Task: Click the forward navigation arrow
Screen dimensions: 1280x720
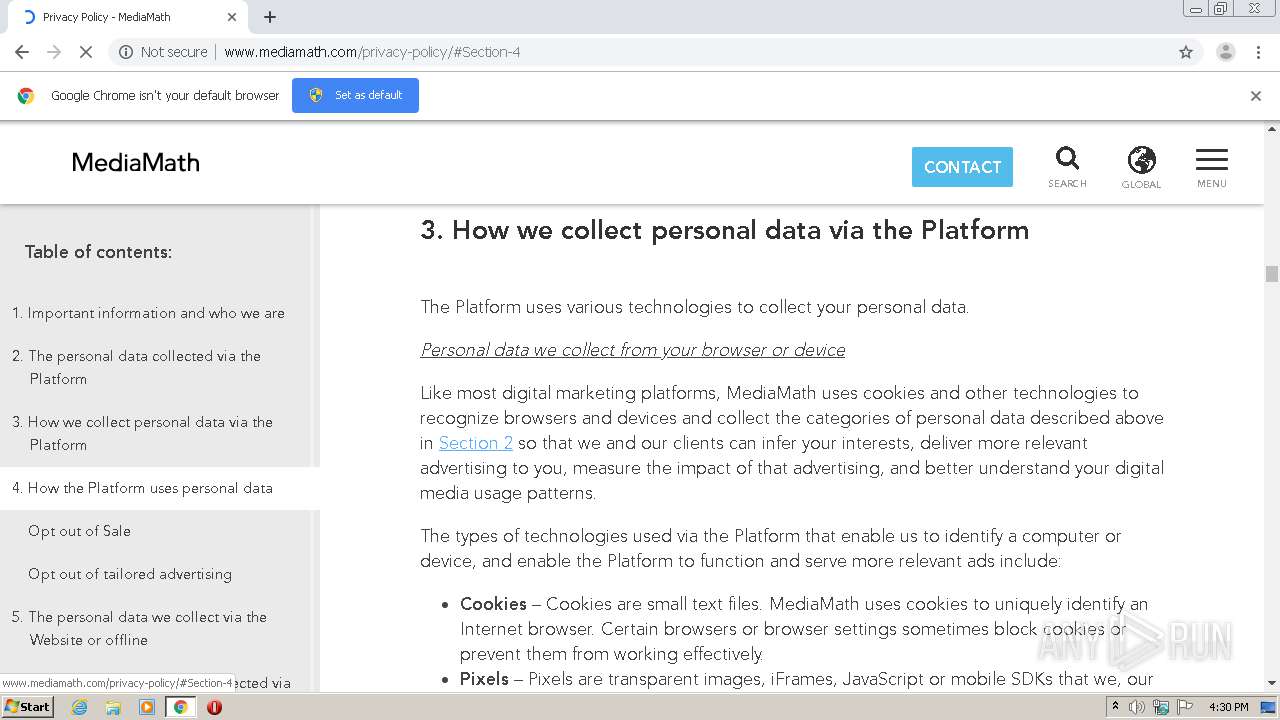Action: (54, 52)
